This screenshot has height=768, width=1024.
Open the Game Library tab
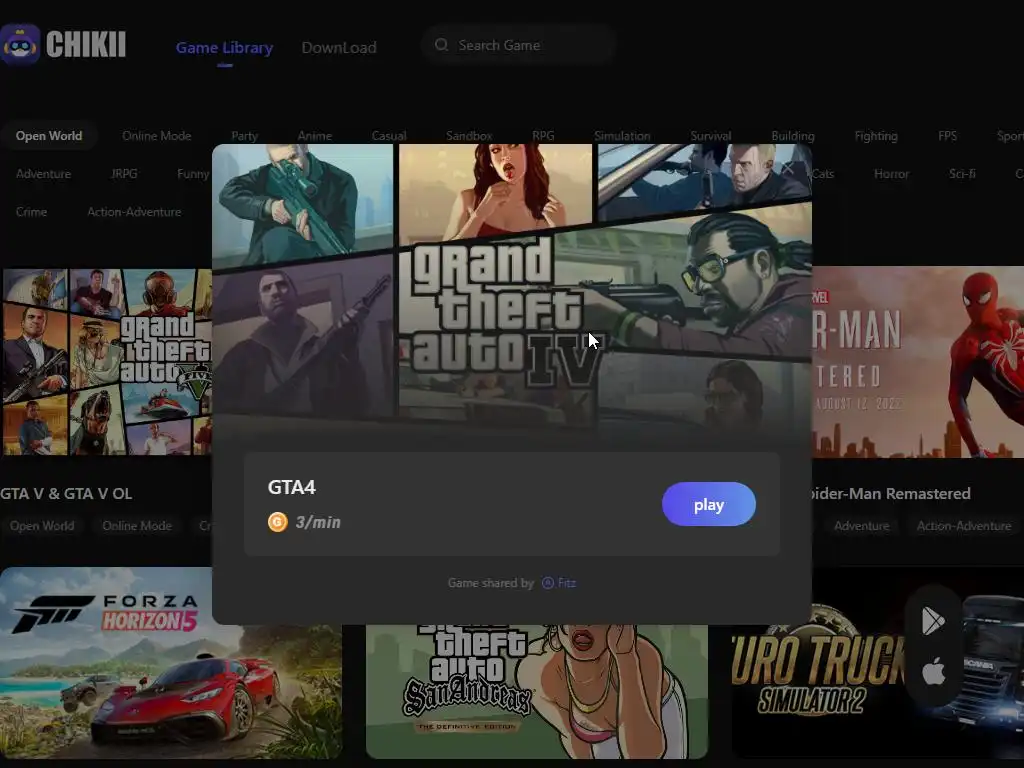coord(225,48)
